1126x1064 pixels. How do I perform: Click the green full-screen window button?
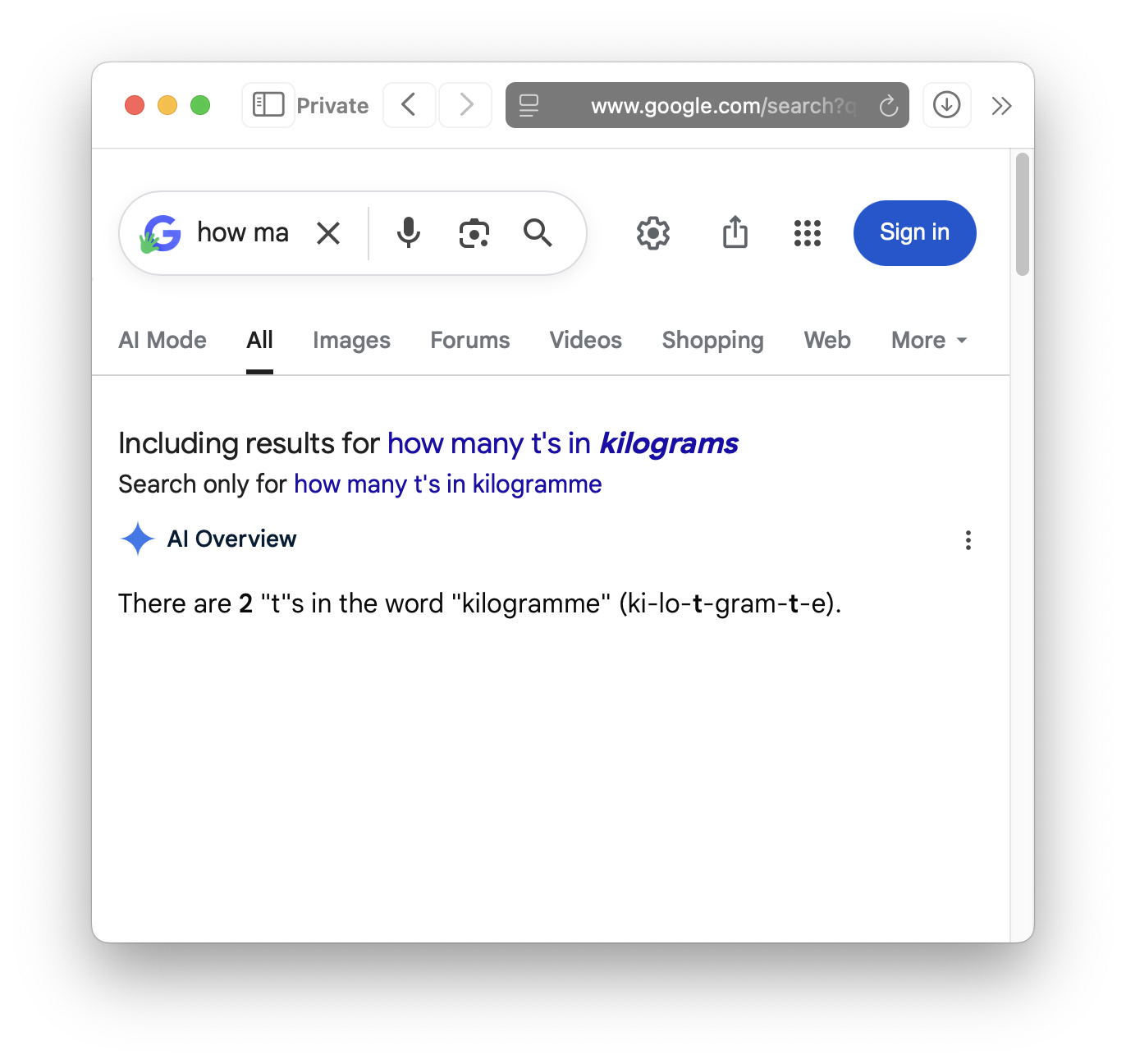(x=200, y=105)
